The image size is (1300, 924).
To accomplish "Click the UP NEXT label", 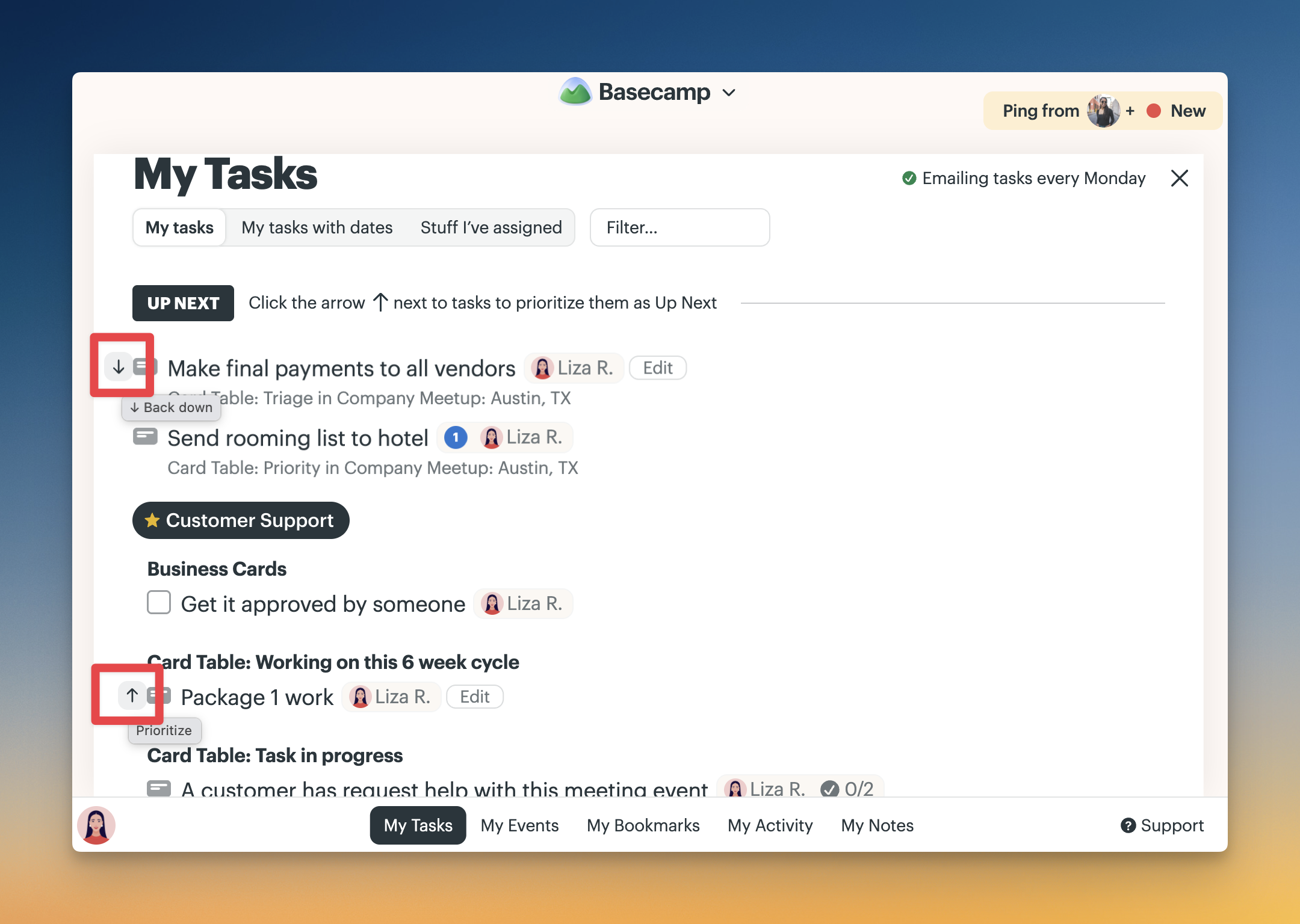I will point(183,303).
